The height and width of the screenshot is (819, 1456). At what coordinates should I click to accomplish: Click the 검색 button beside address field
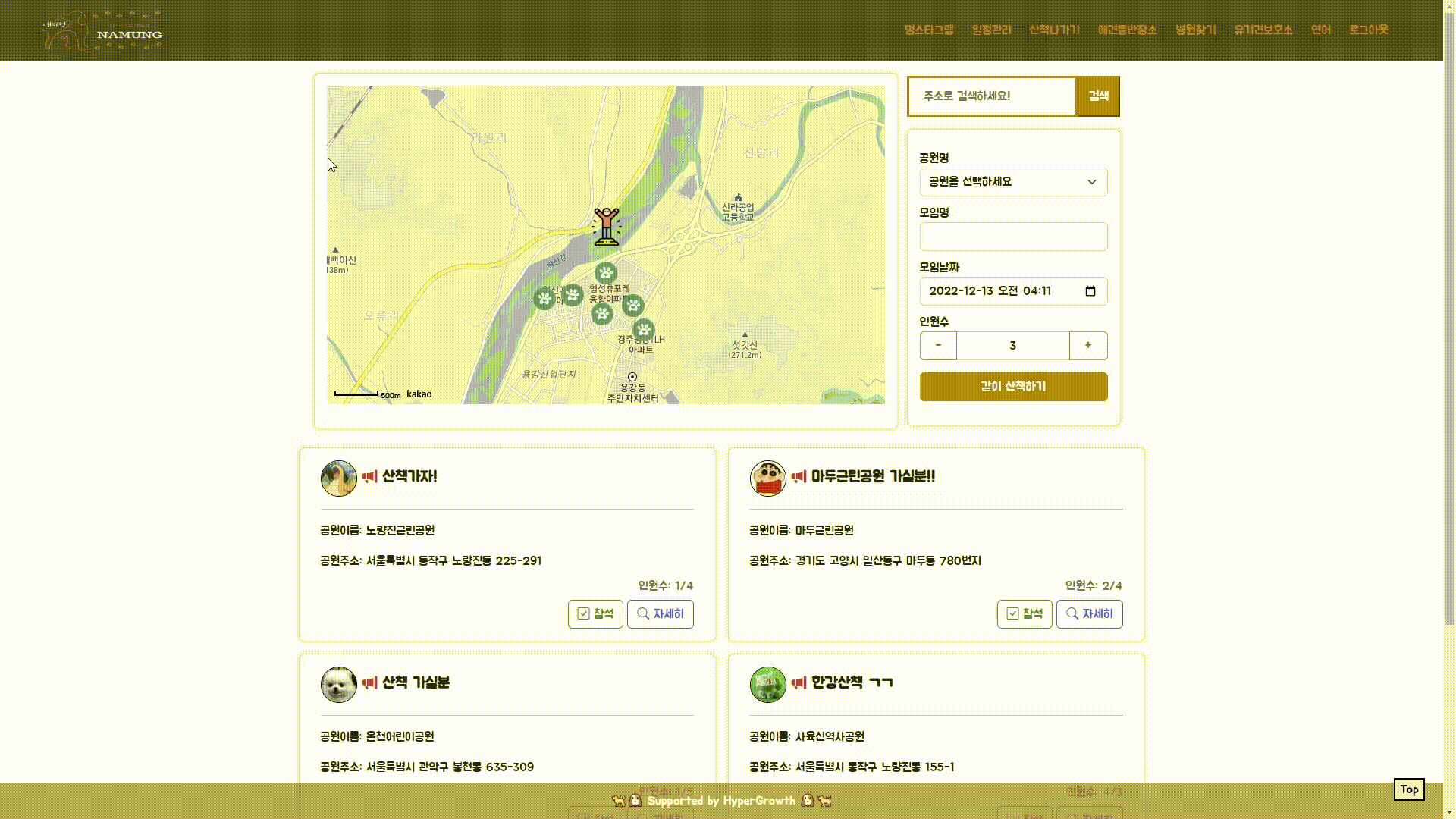click(x=1098, y=96)
